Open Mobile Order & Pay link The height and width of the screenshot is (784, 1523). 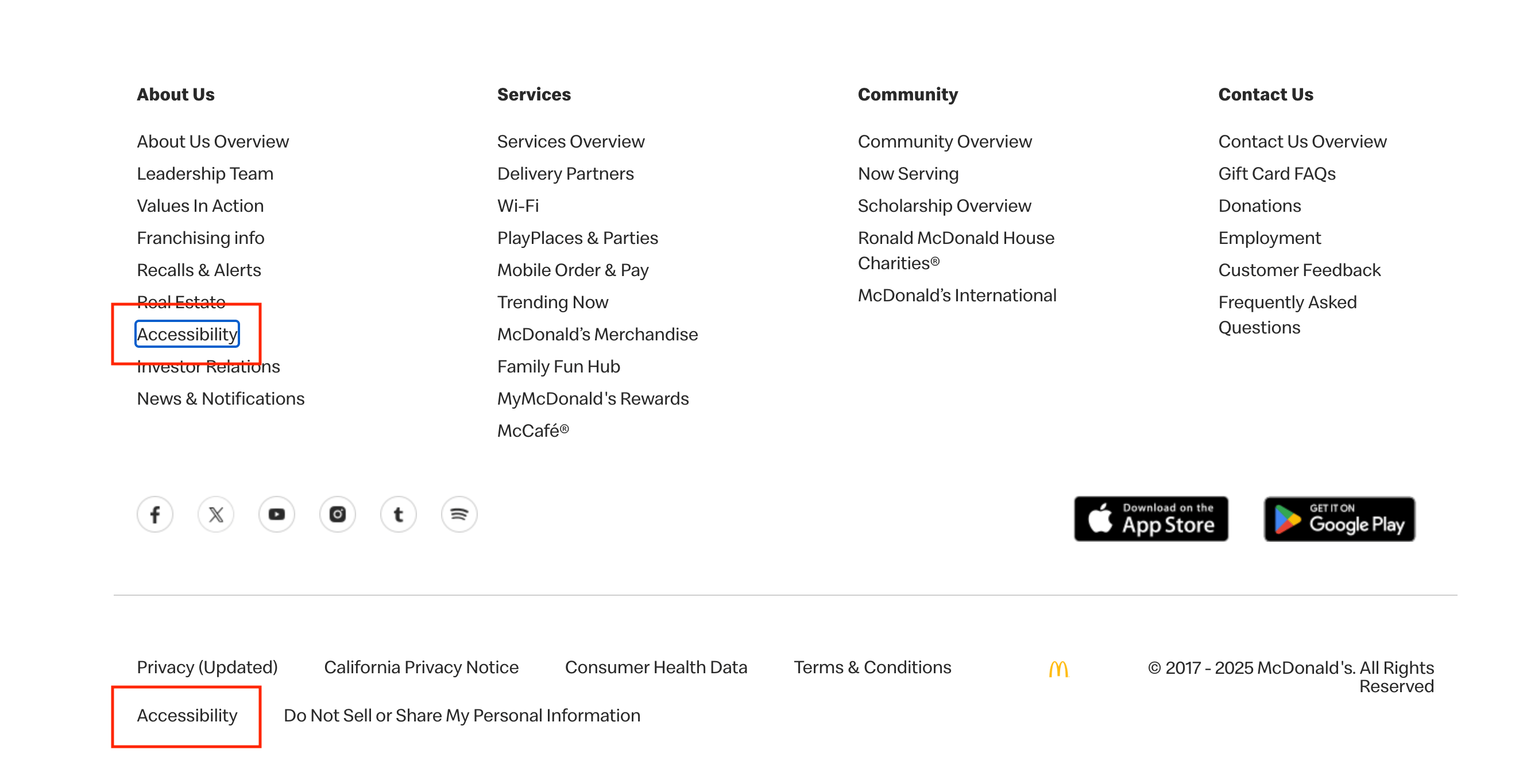(x=573, y=270)
